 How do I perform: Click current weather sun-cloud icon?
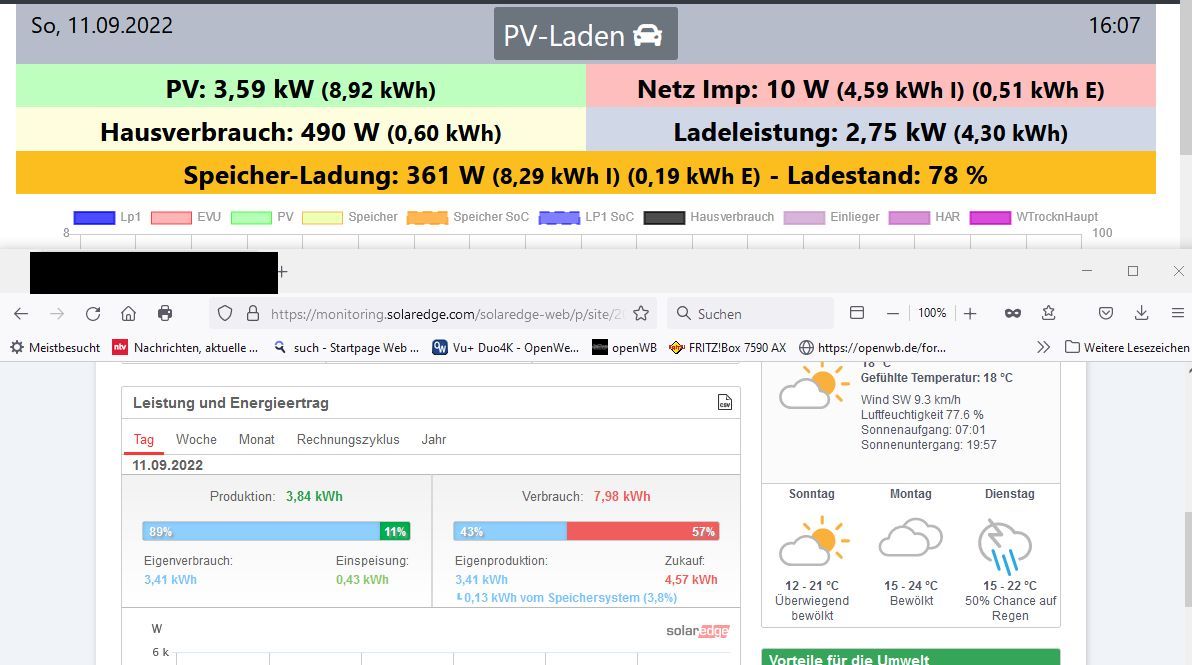click(813, 387)
